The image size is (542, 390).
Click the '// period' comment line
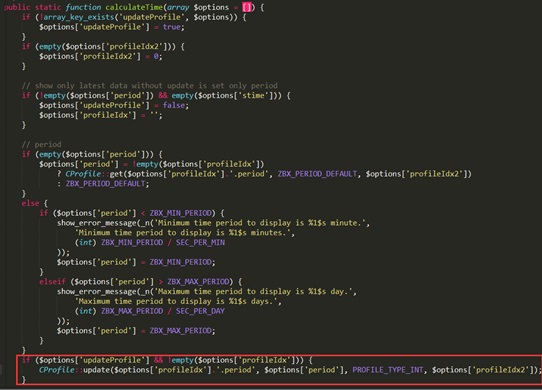coord(41,144)
